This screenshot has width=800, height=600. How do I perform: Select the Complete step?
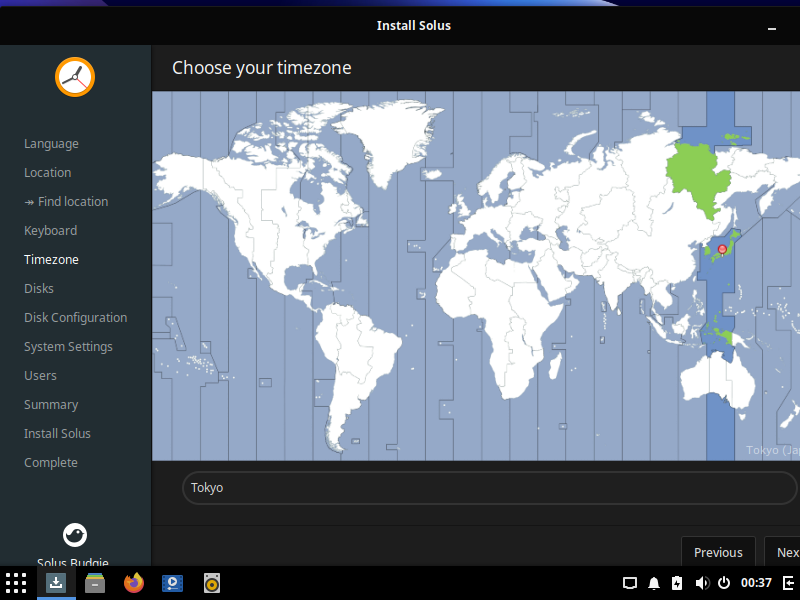click(x=51, y=463)
